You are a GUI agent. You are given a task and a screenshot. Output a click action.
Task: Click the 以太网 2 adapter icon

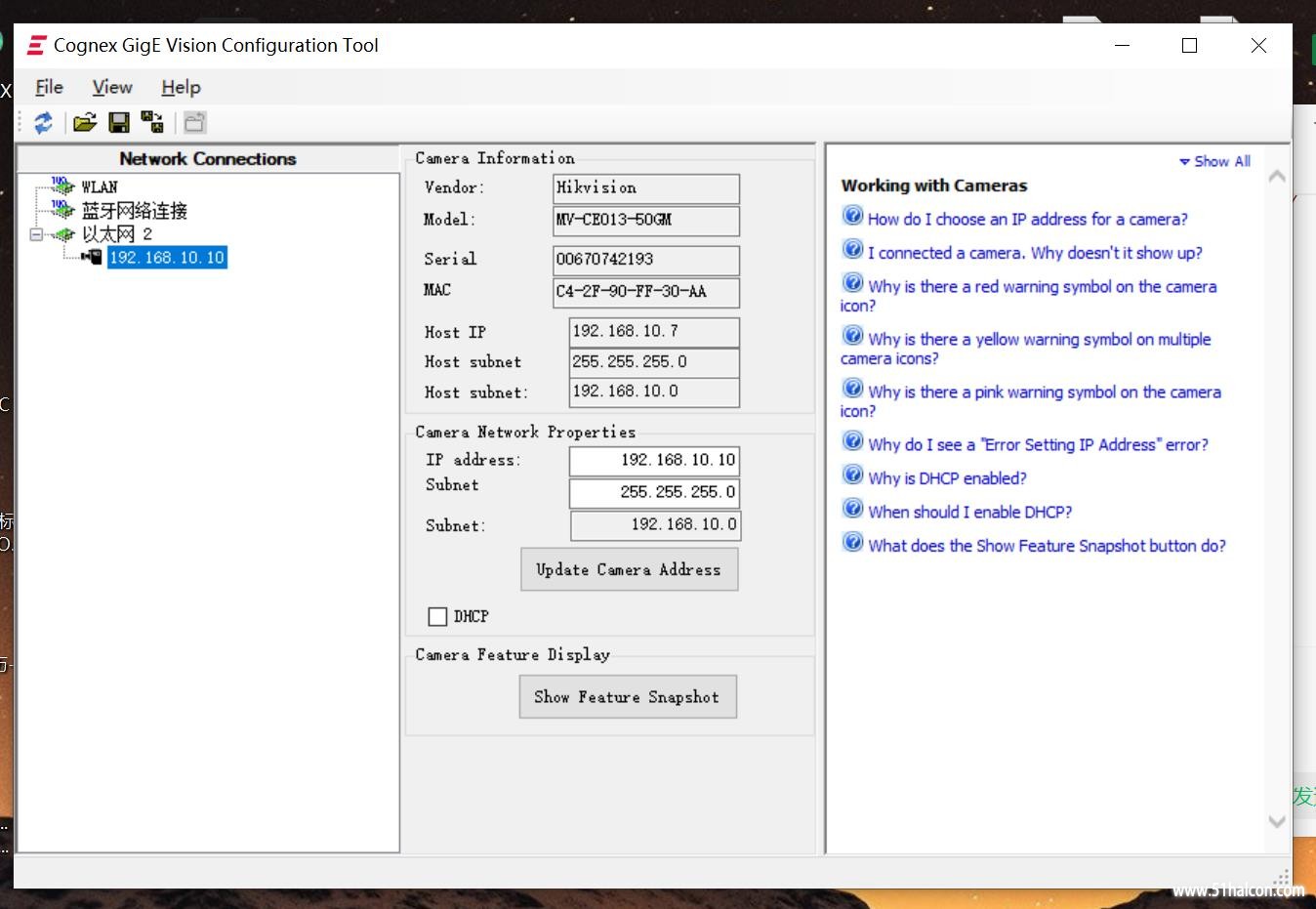63,233
